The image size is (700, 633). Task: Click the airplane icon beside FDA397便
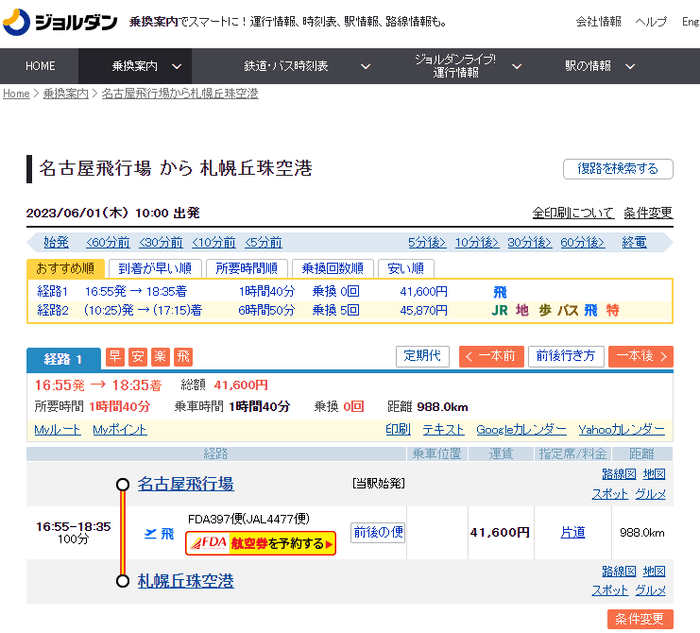(153, 533)
